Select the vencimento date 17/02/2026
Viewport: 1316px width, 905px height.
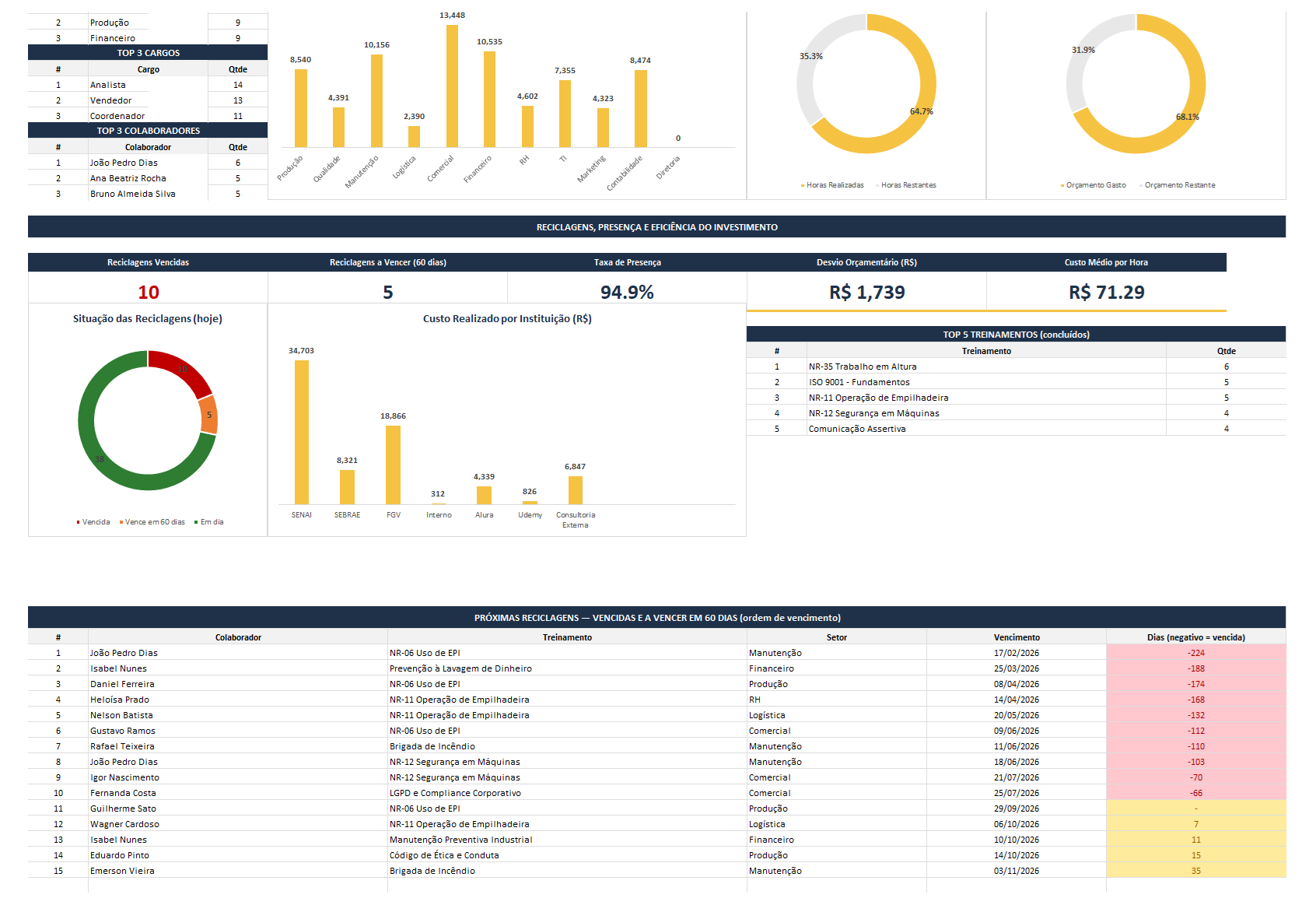coord(1017,653)
